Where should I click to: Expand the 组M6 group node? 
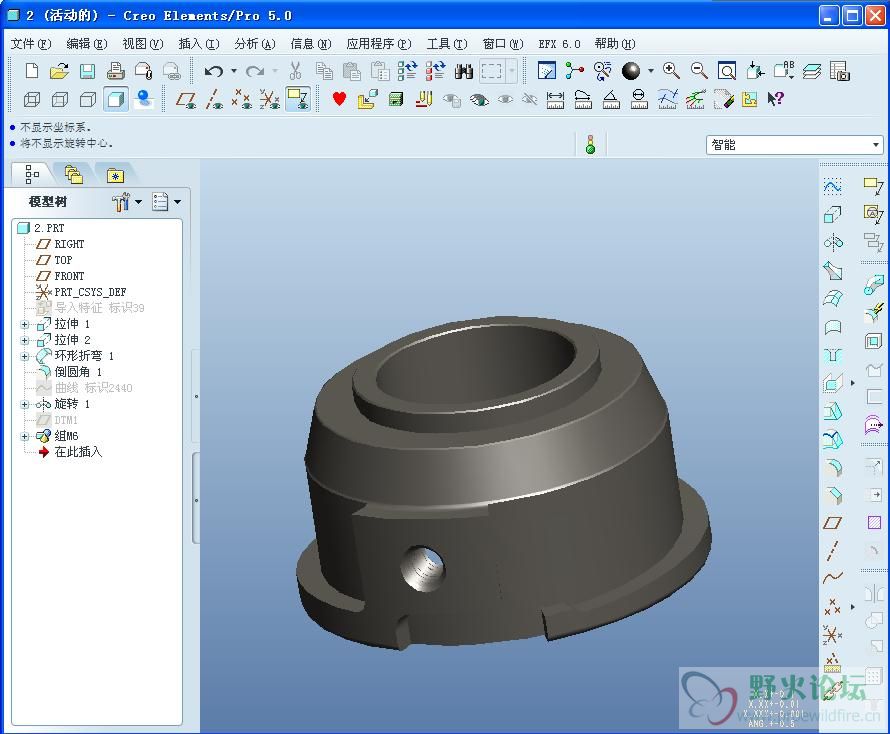coord(24,437)
